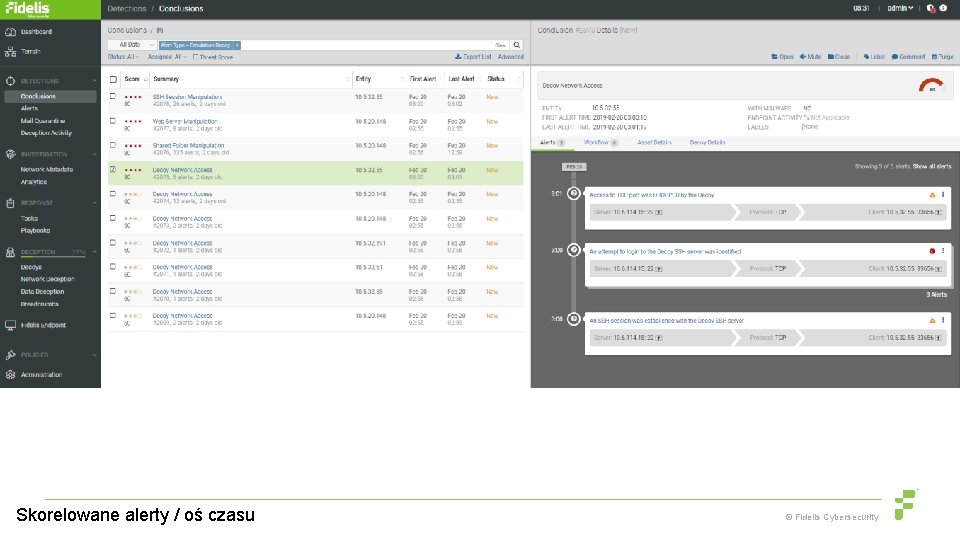Check the Decoy Network Access #2074 row checkbox

click(113, 193)
